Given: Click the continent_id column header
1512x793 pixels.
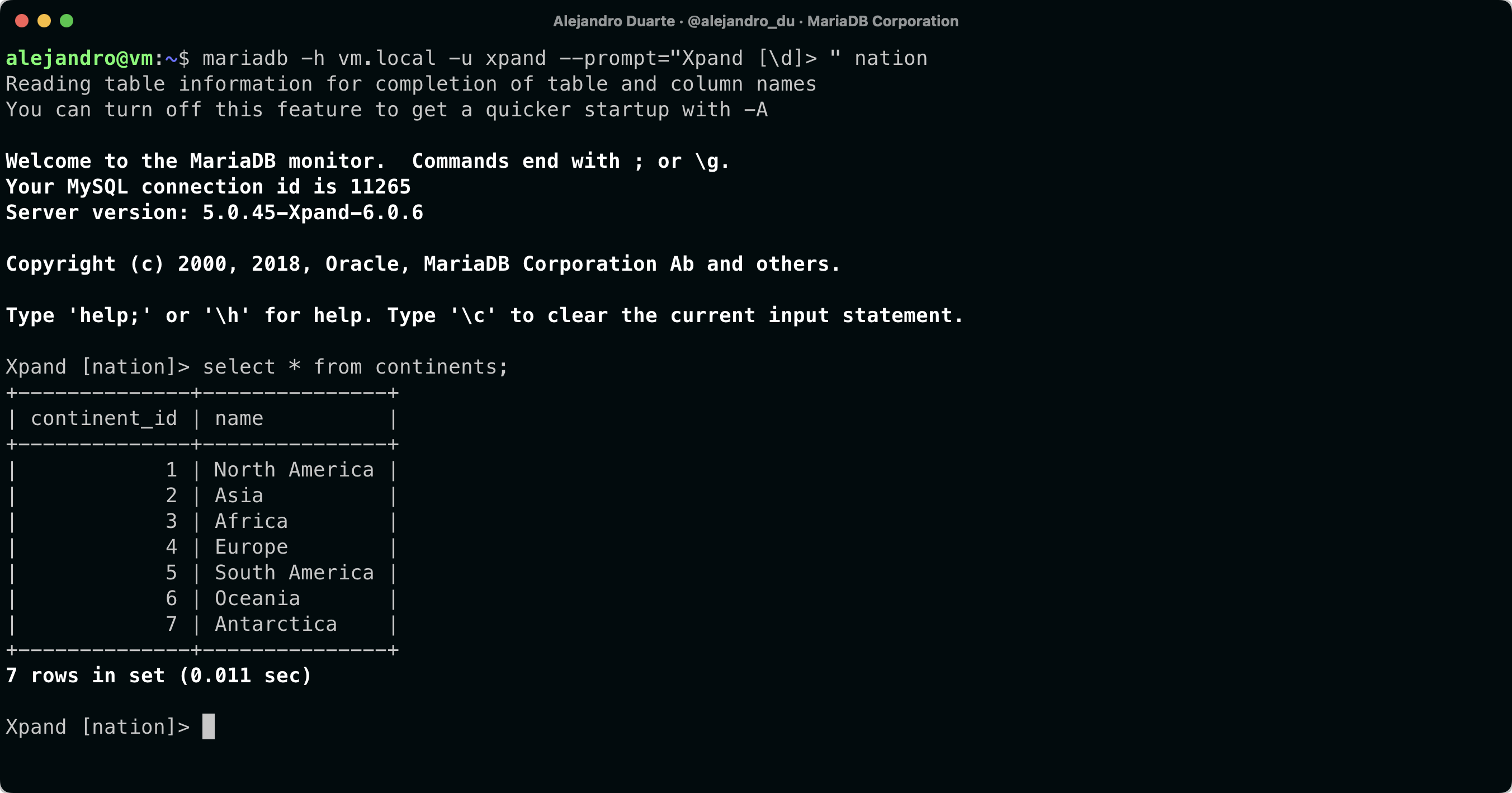Looking at the screenshot, I should pos(104,418).
